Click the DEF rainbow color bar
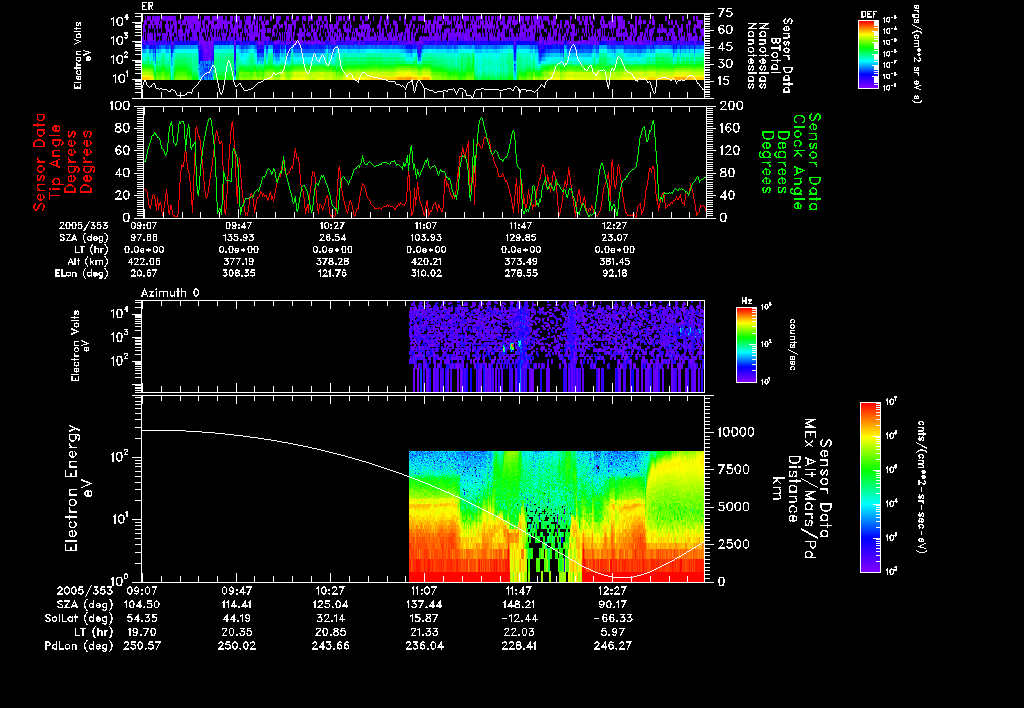The width and height of the screenshot is (1024, 708). click(868, 54)
